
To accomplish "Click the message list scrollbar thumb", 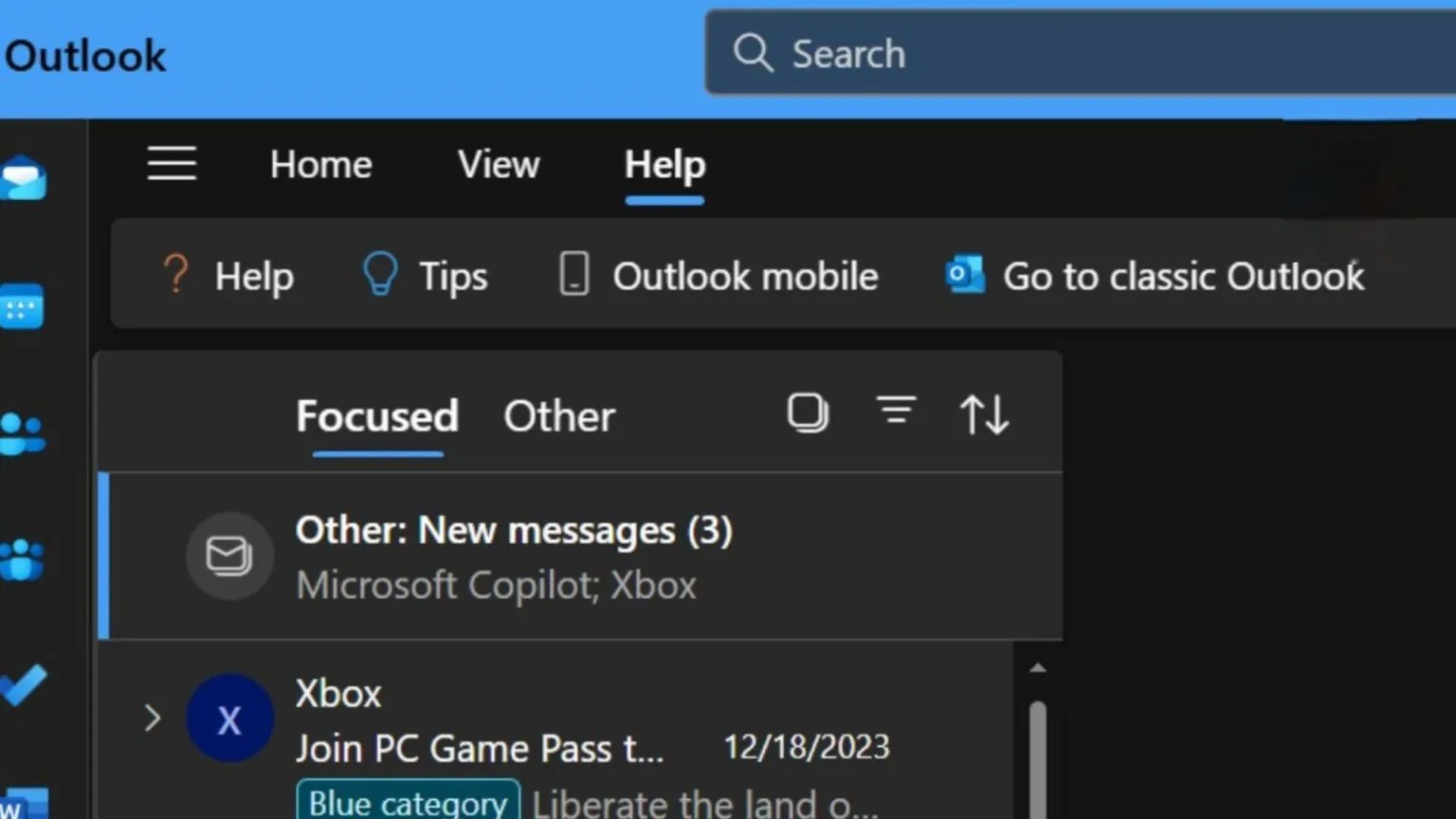I will tap(1038, 759).
